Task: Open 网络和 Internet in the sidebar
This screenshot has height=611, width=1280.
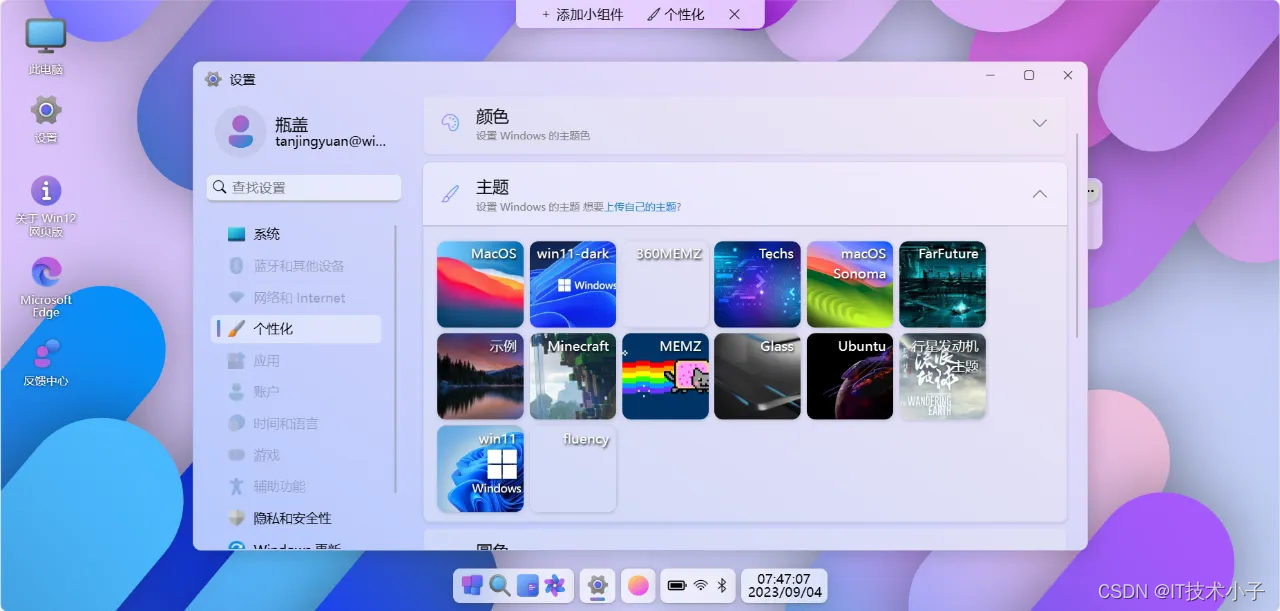Action: pyautogui.click(x=296, y=298)
